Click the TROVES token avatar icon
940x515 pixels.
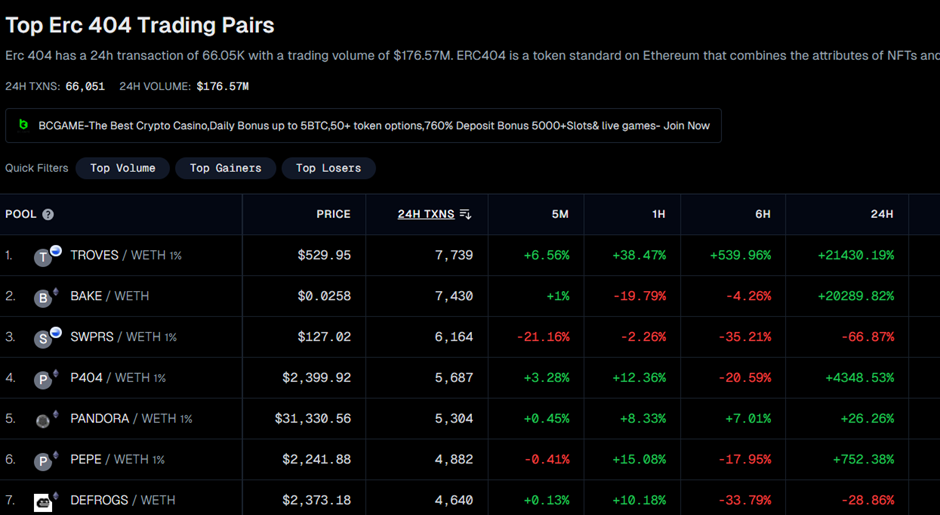tap(43, 258)
